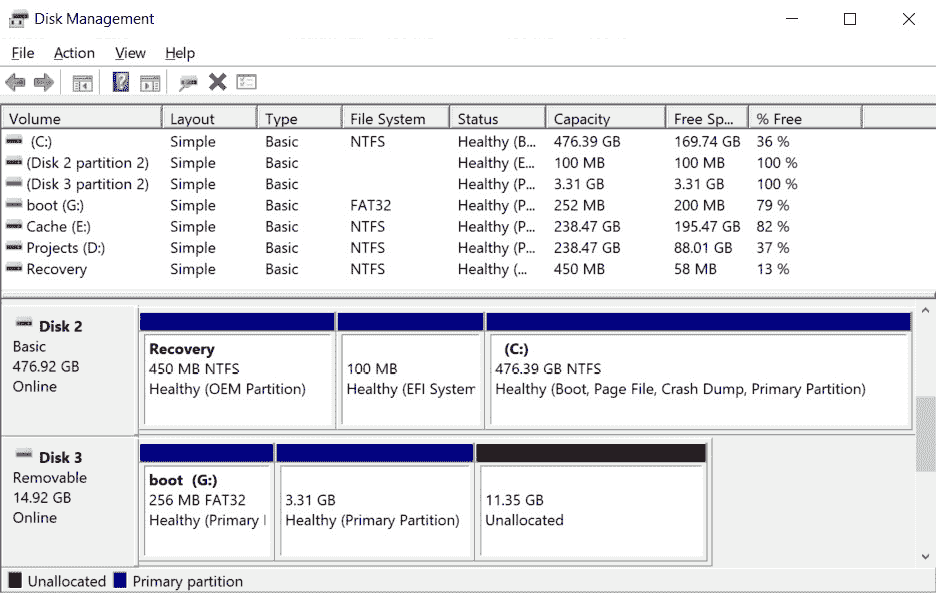936x593 pixels.
Task: Sort volumes by the Status column header
Action: pyautogui.click(x=480, y=116)
